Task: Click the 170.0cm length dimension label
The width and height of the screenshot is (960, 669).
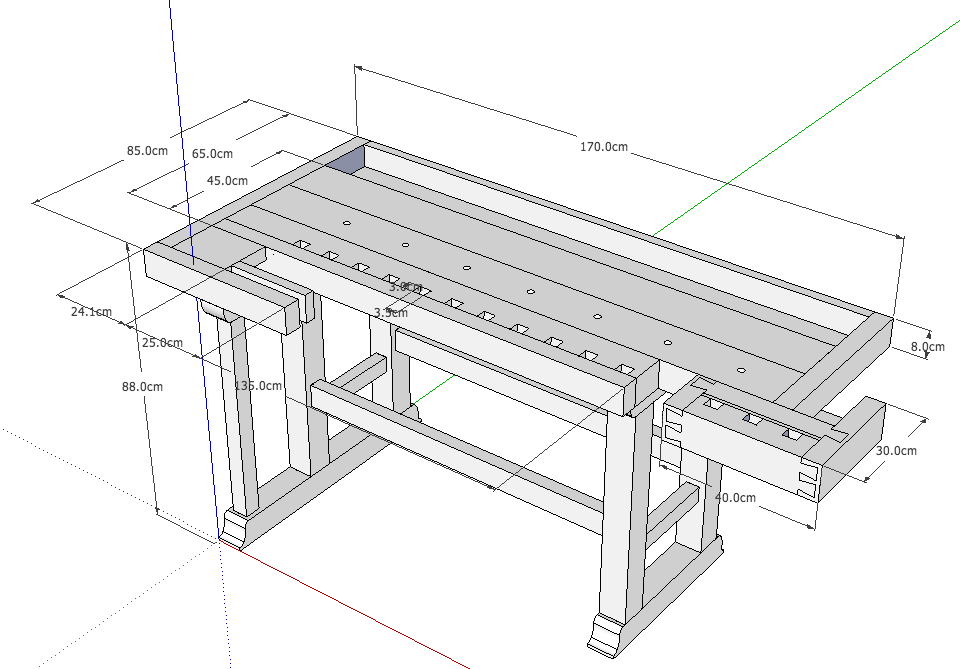Action: (604, 147)
